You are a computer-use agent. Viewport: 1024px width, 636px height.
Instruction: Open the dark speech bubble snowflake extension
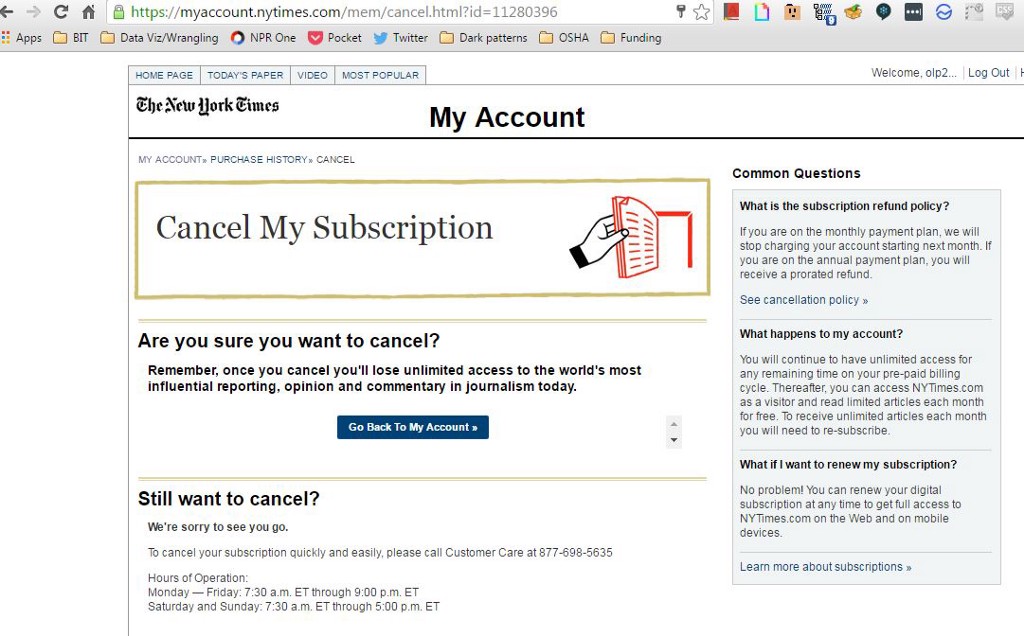click(883, 12)
